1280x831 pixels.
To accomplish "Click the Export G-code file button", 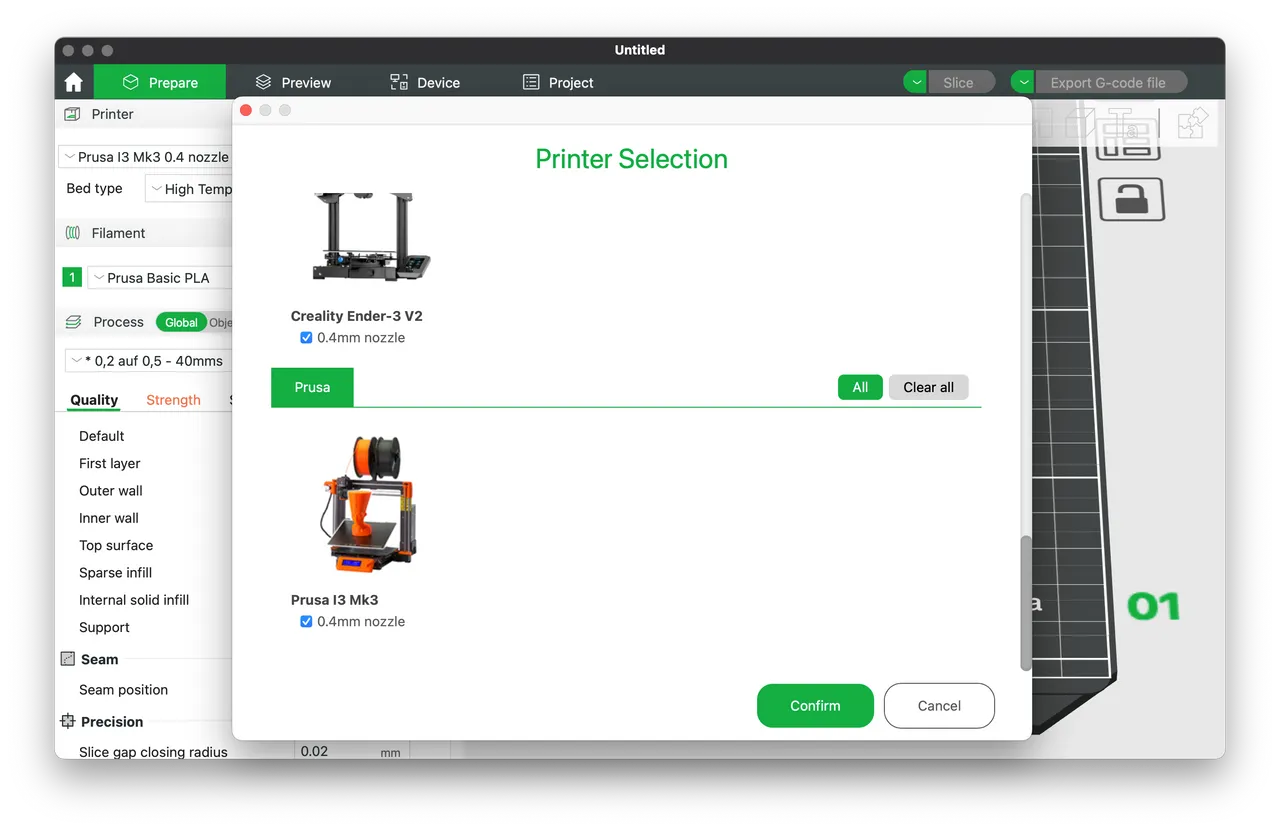I will point(1110,82).
